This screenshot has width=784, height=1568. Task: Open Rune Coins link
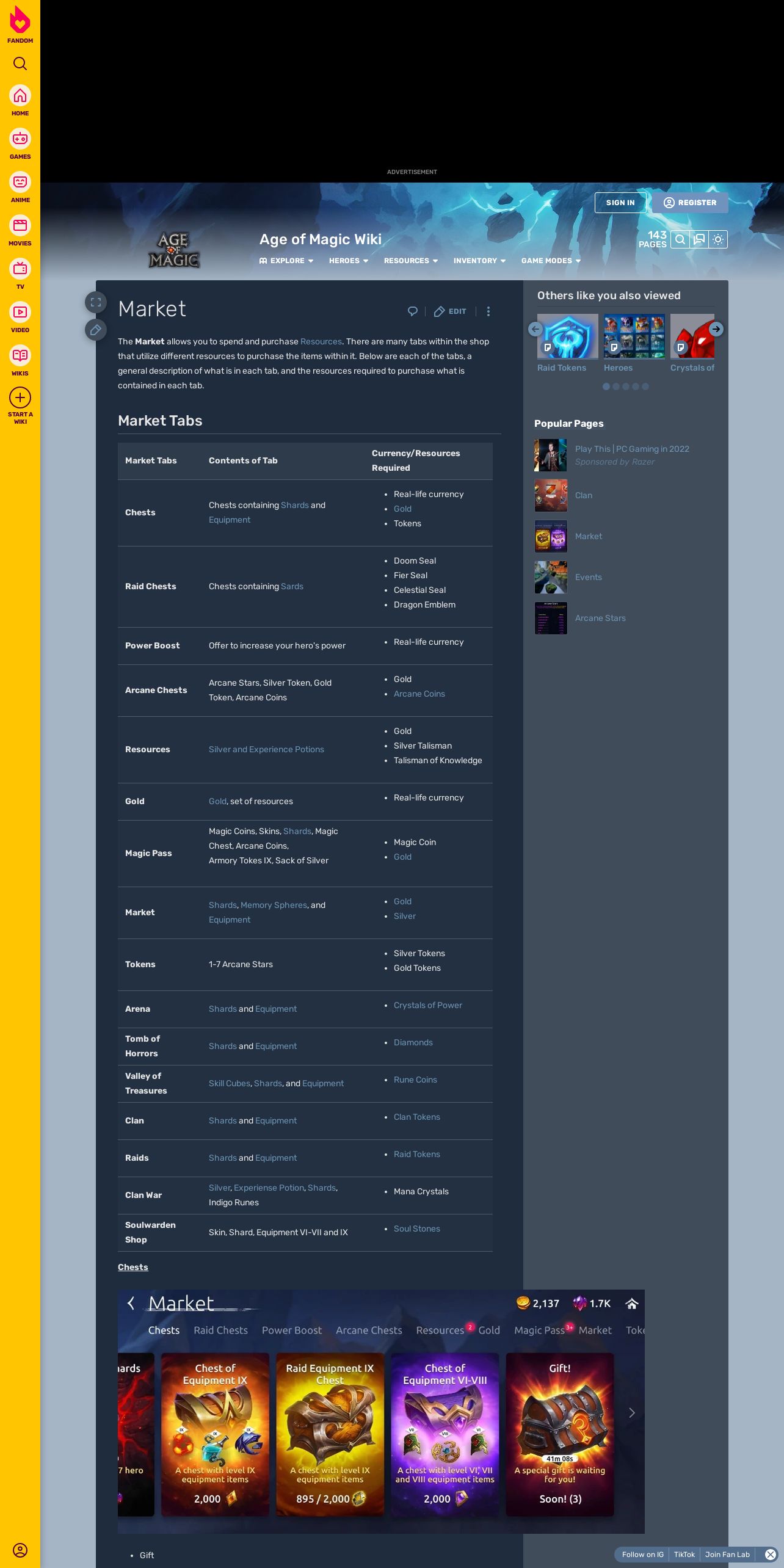click(415, 1080)
